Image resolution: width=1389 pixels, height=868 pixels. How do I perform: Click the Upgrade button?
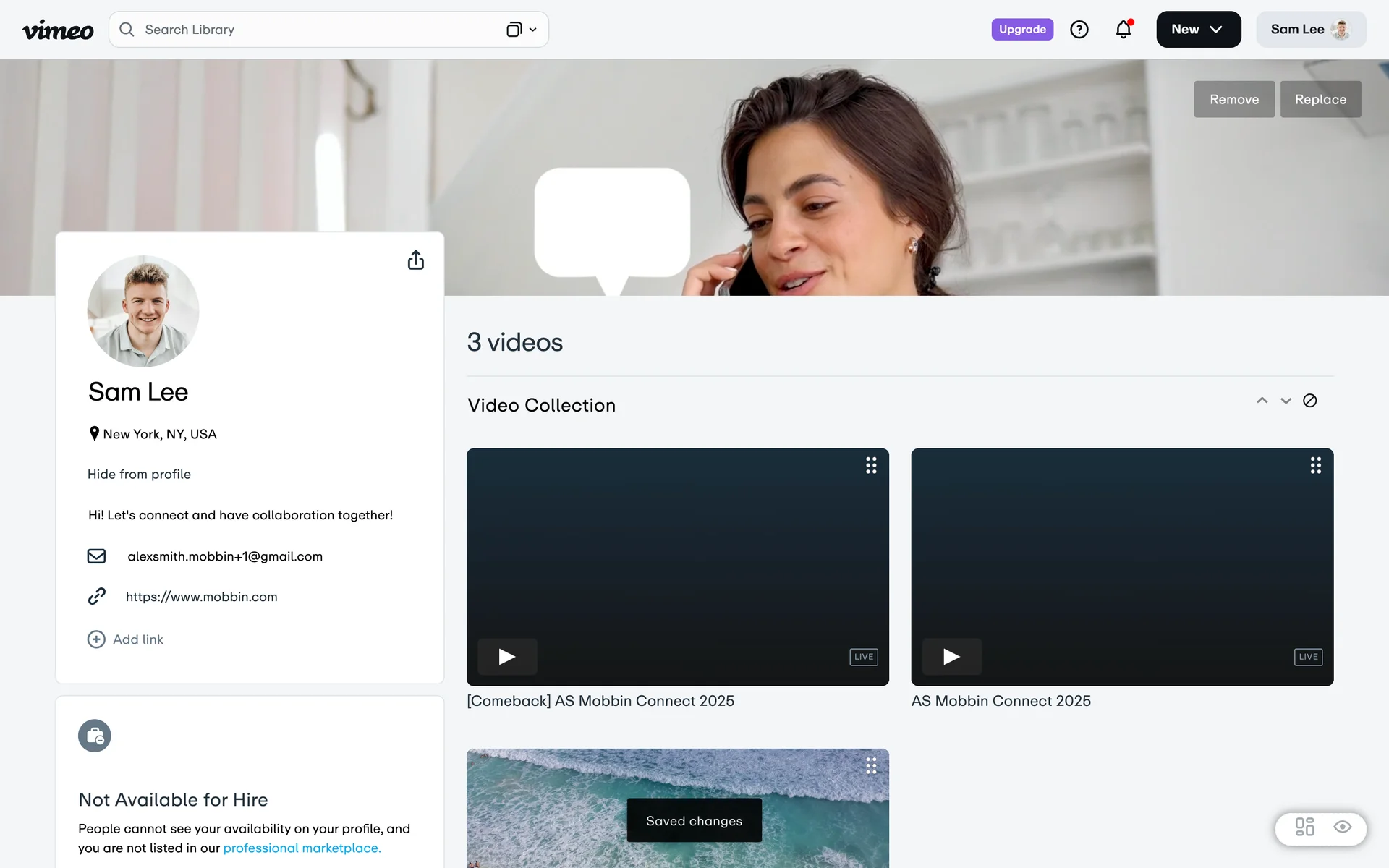(1021, 30)
